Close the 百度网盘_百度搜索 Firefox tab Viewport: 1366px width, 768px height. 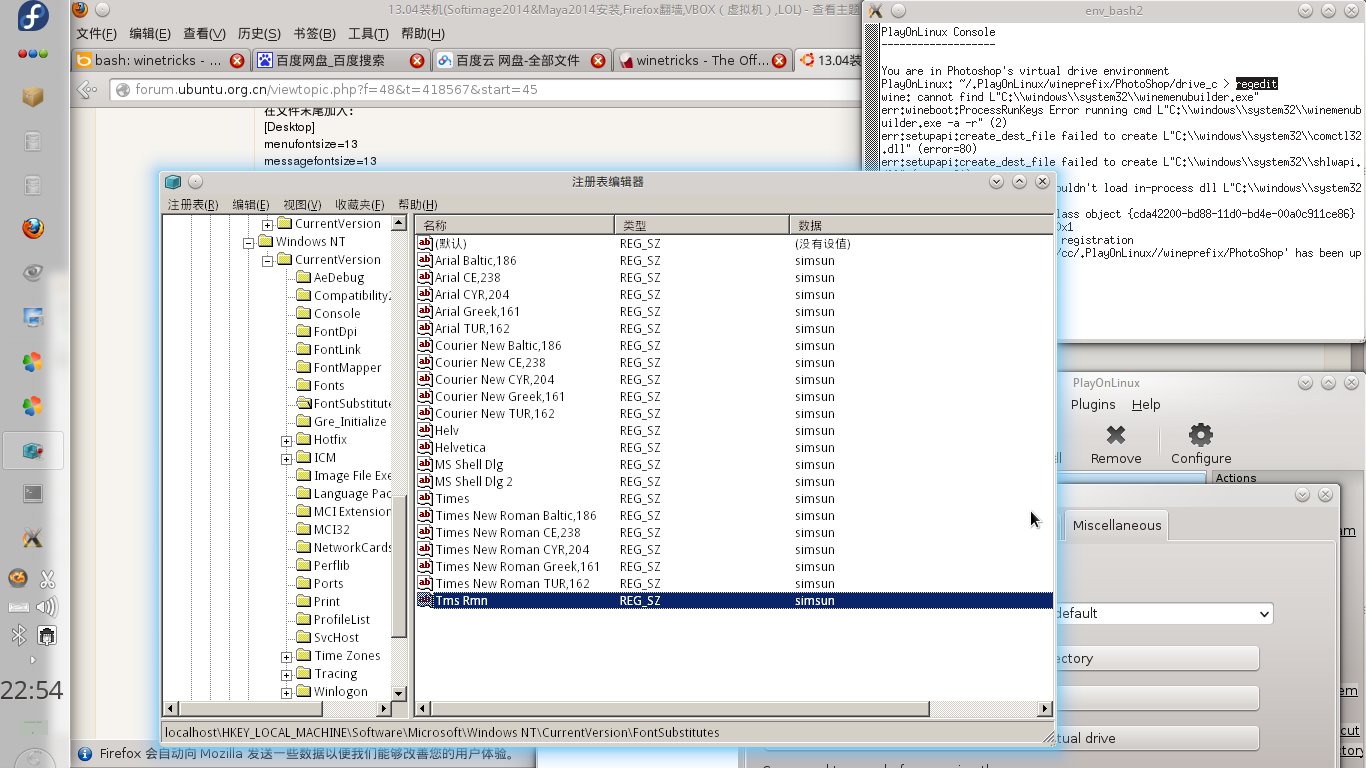pyautogui.click(x=417, y=60)
